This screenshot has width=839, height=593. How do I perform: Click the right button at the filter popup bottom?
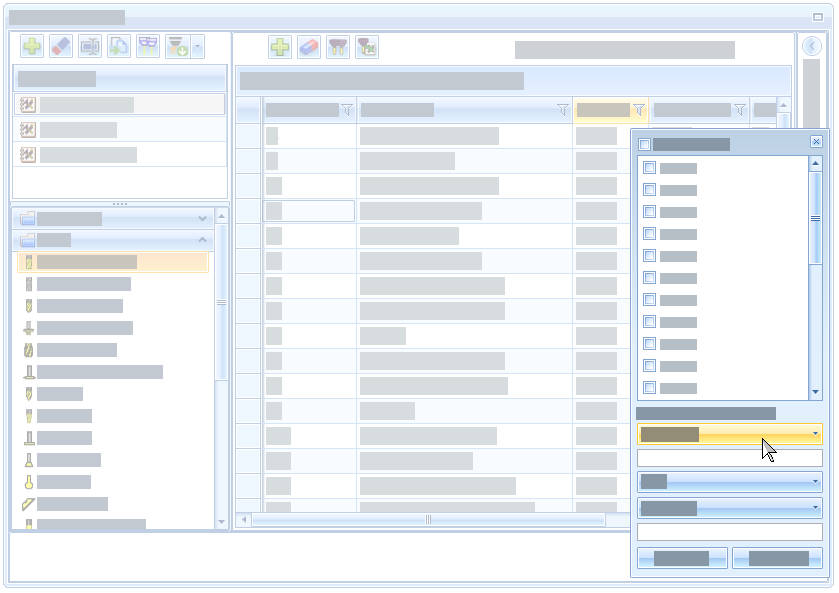777,558
